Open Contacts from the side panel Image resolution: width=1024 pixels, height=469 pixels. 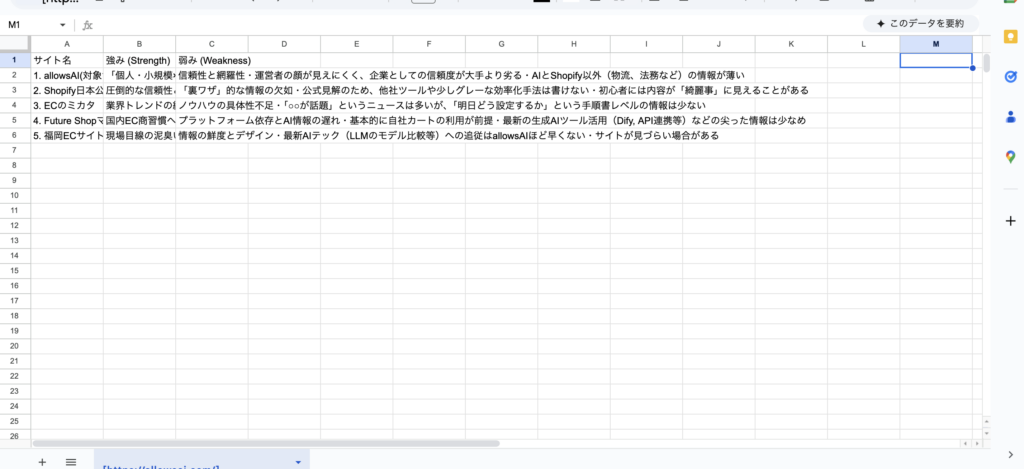click(x=1010, y=116)
